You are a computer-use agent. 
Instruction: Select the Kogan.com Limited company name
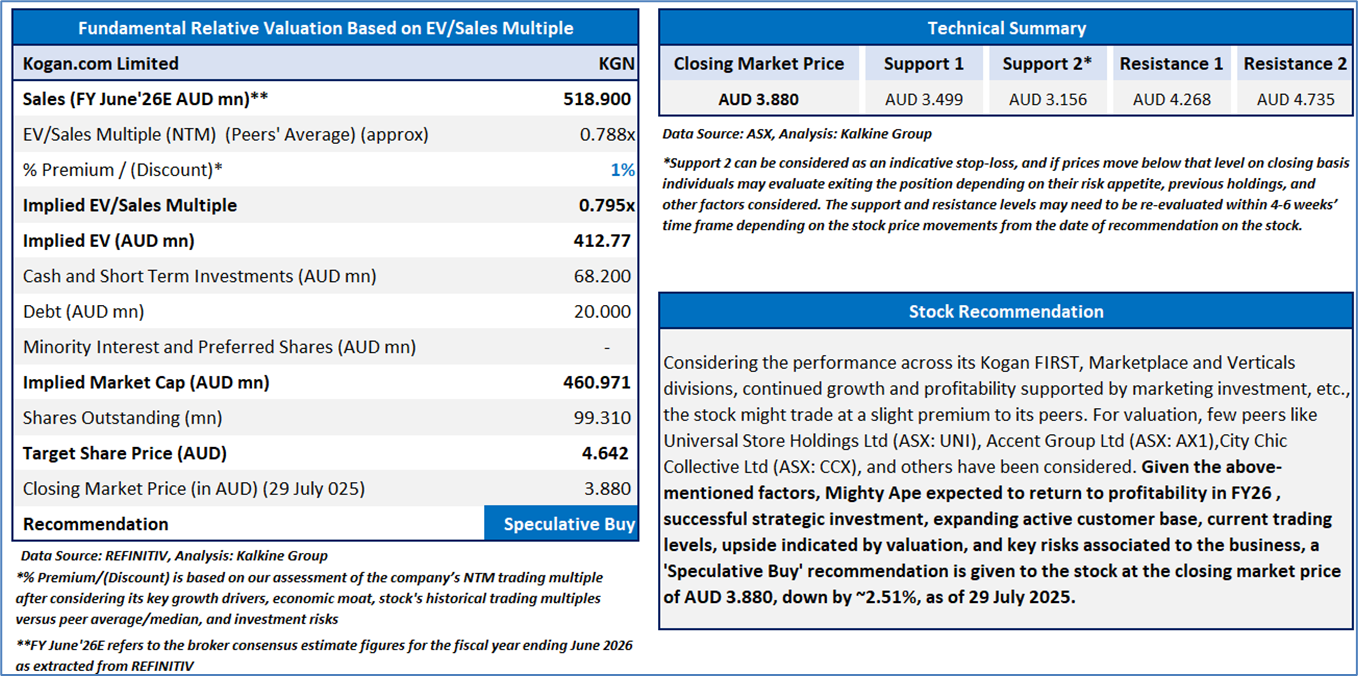tap(101, 64)
